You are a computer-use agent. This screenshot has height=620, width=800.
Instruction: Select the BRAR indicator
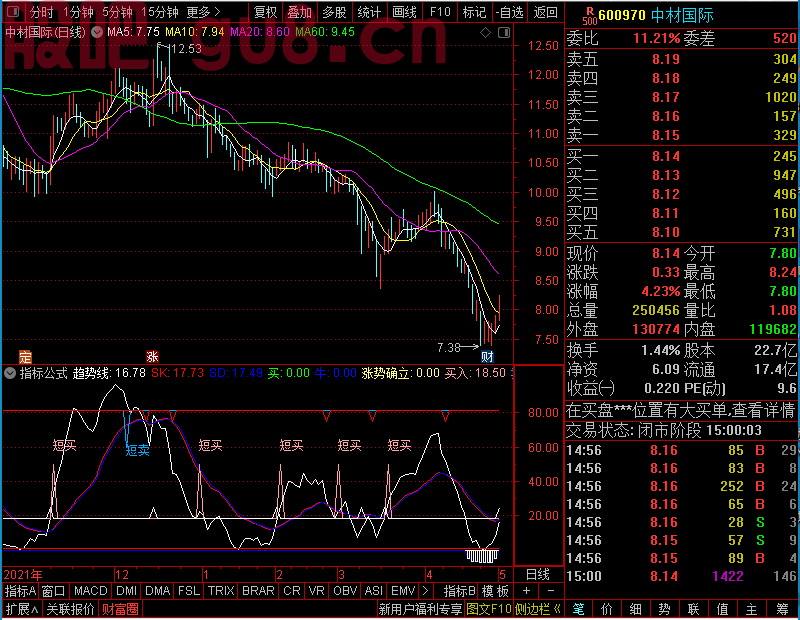click(258, 591)
